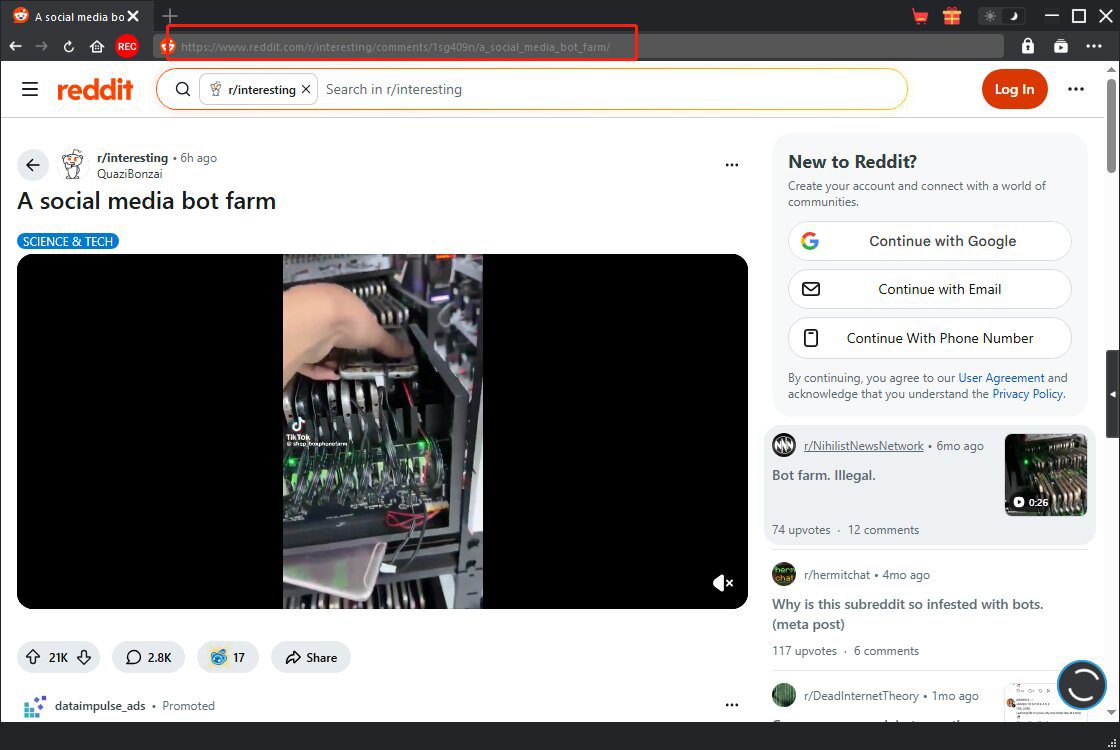Click the Log In button

point(1014,89)
